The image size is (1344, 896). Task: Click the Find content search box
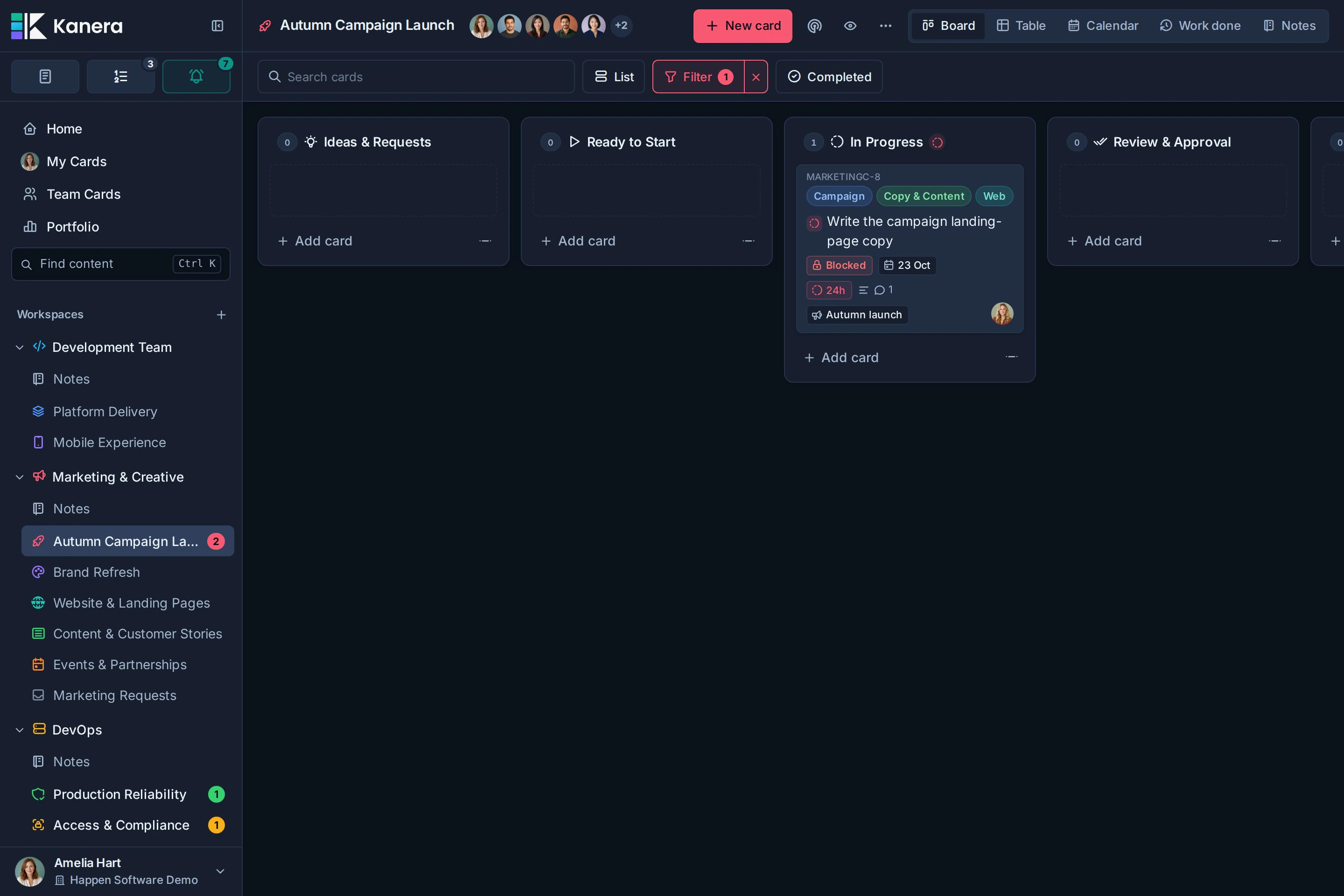coord(120,264)
